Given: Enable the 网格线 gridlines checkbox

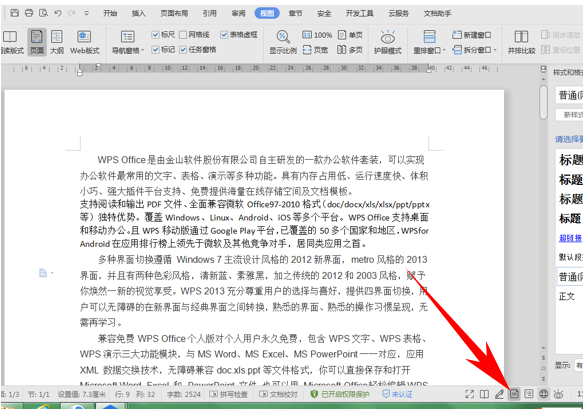Looking at the screenshot, I should pos(183,35).
